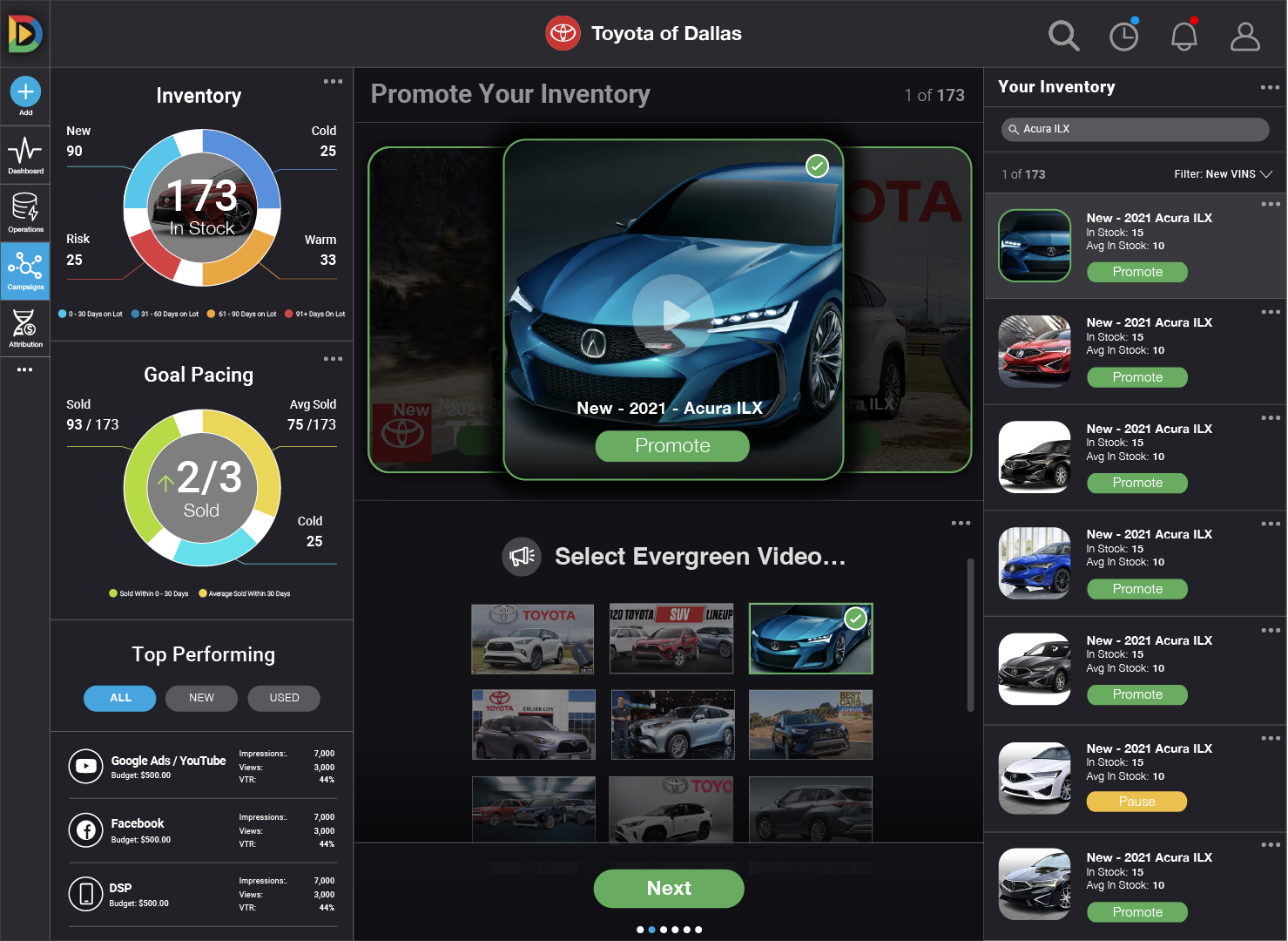Open the Inventory panel three-dot menu
This screenshot has width=1288, height=941.
point(333,82)
